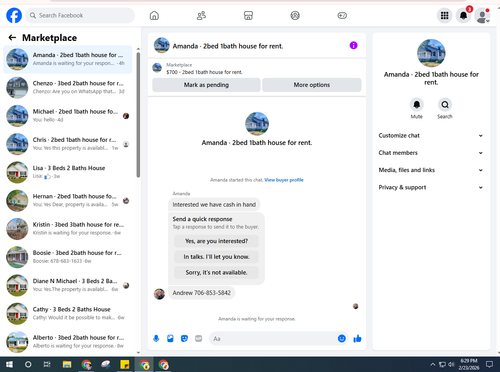The width and height of the screenshot is (500, 372).
Task: Open Diane N Michael conversation
Action: point(68,285)
